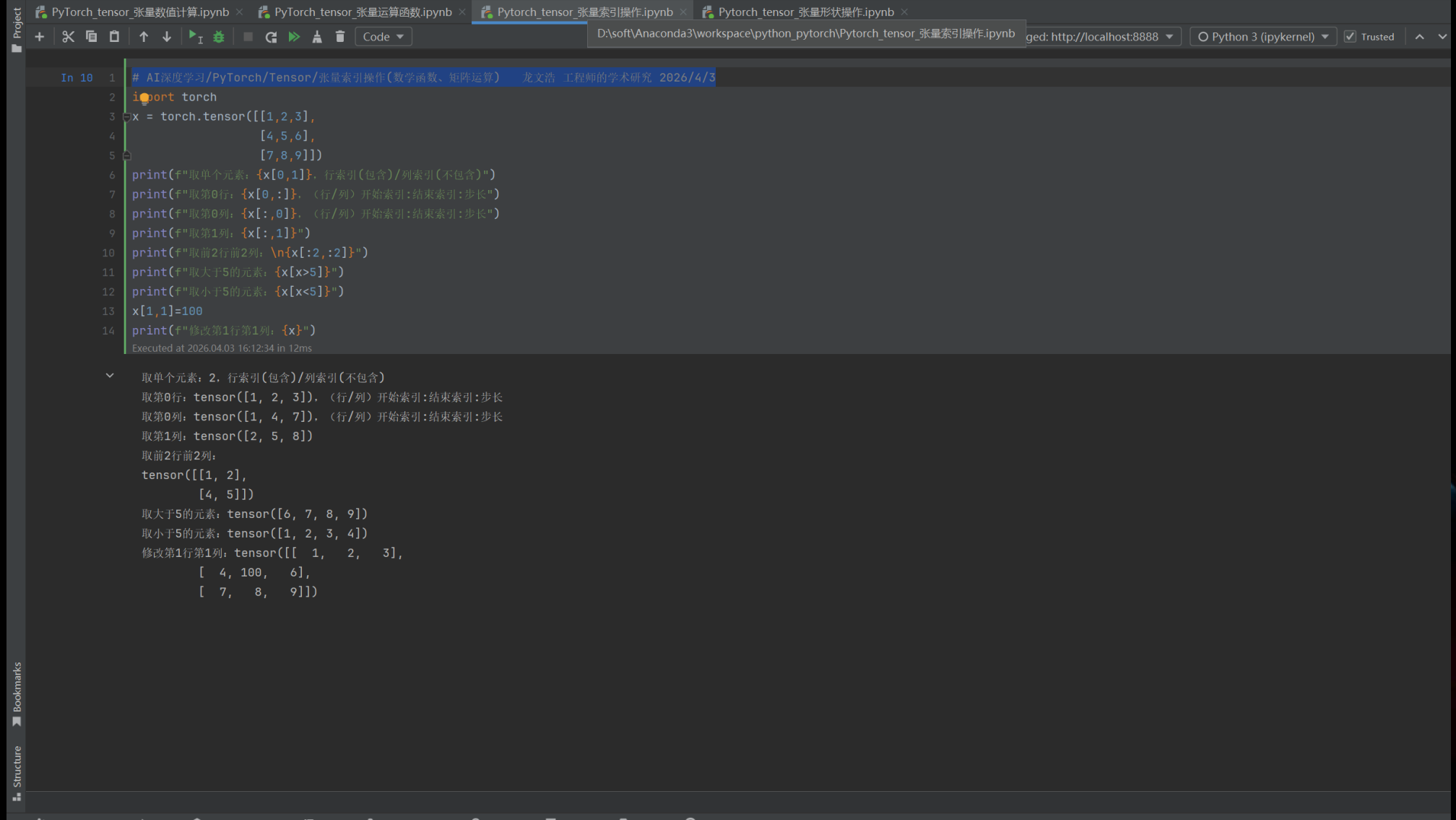Open the Code cell type dropdown
The height and width of the screenshot is (820, 1456).
(383, 37)
